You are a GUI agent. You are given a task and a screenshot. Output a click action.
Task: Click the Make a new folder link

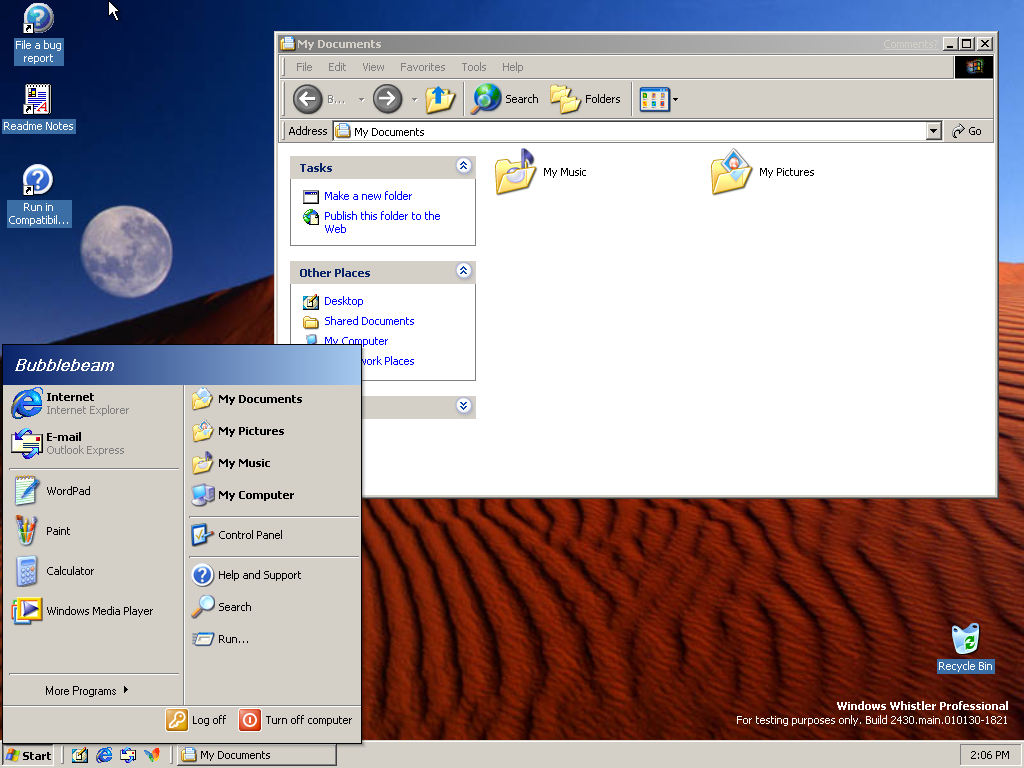[367, 196]
